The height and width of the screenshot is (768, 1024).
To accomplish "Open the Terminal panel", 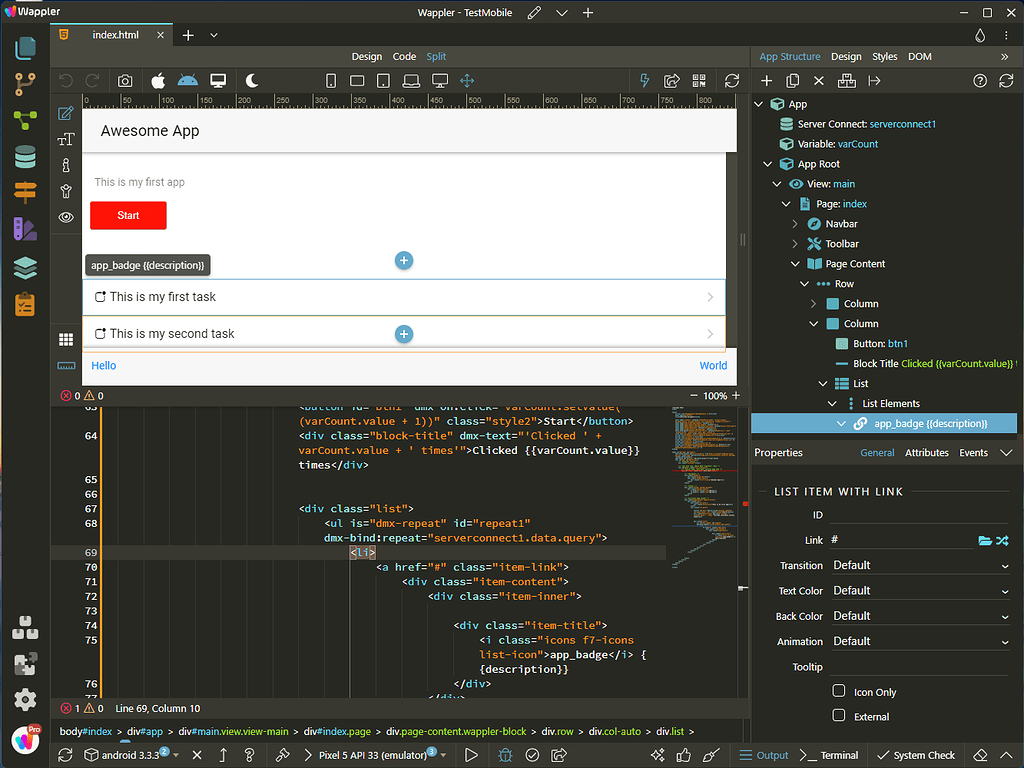I will [x=829, y=755].
